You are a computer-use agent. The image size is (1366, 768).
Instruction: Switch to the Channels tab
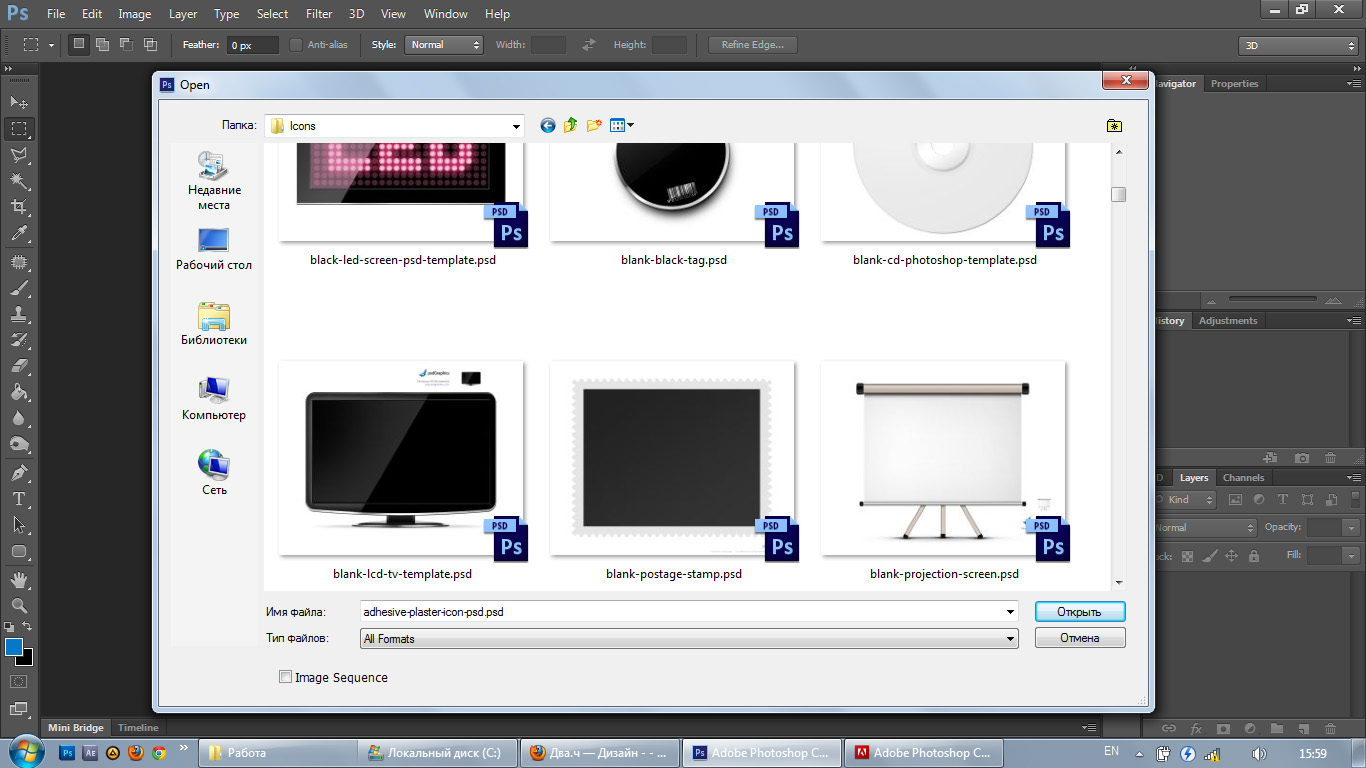click(1243, 478)
